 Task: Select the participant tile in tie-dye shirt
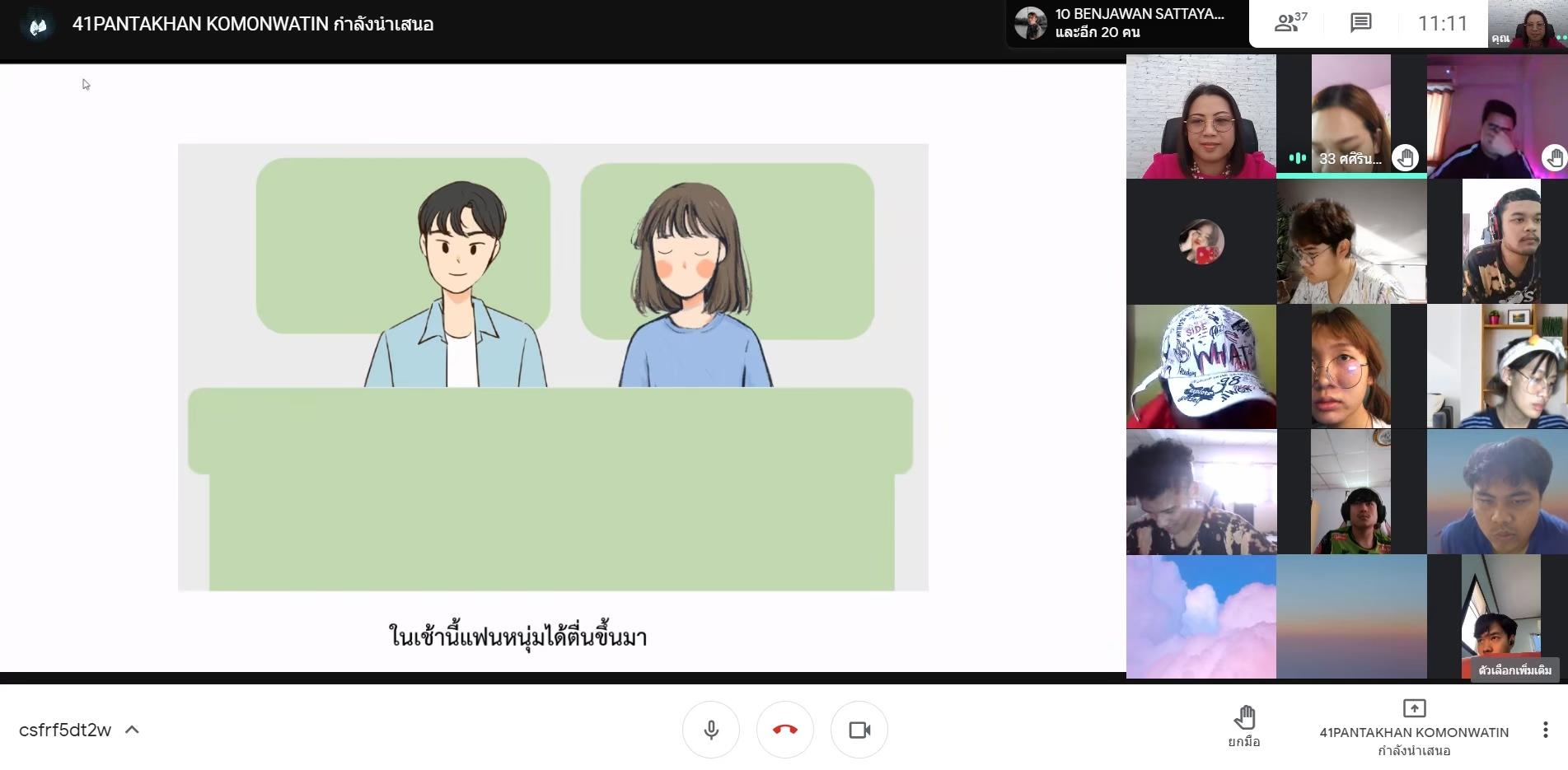(x=1201, y=492)
